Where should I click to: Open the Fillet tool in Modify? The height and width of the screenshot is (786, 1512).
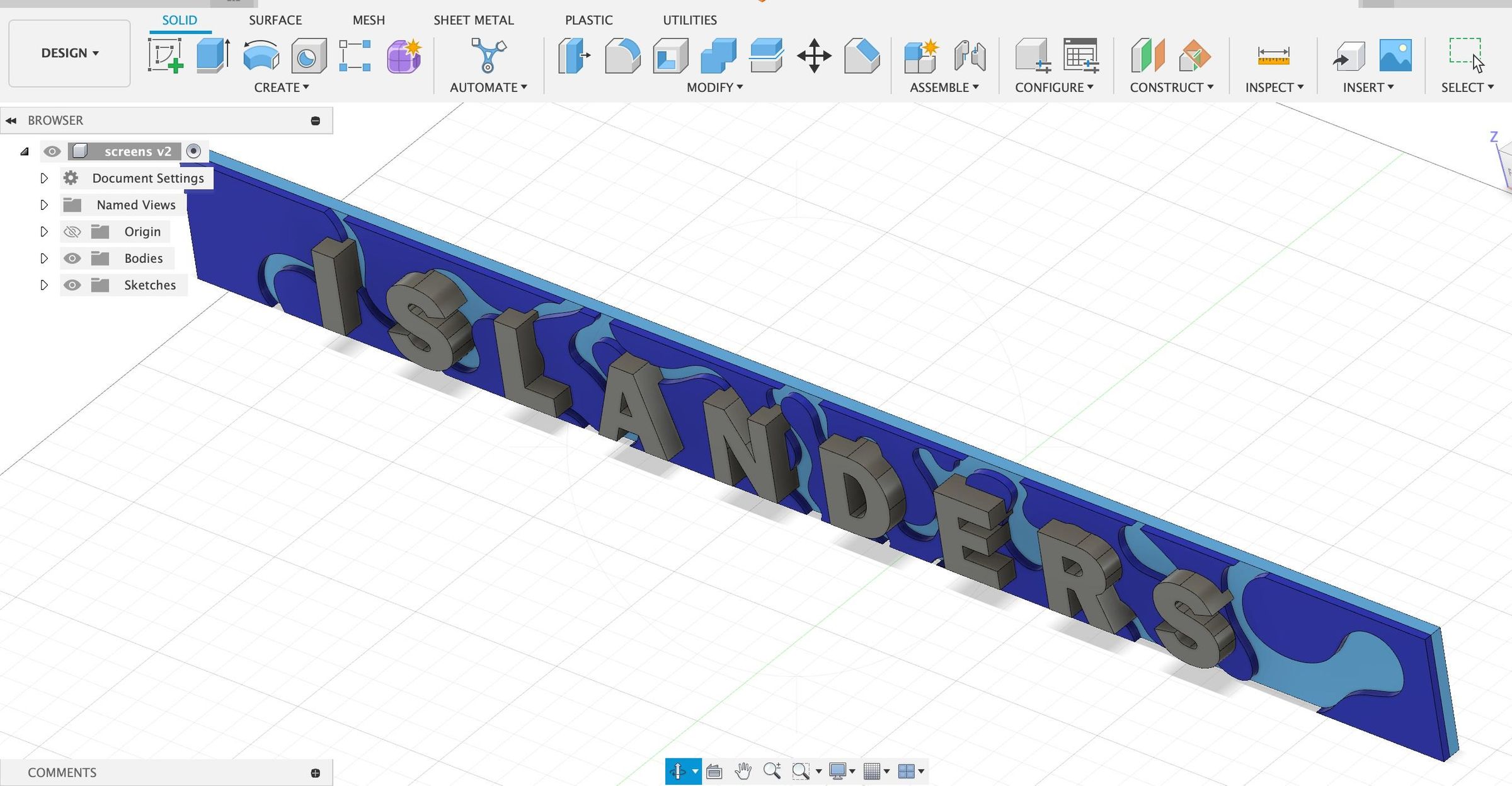(622, 57)
